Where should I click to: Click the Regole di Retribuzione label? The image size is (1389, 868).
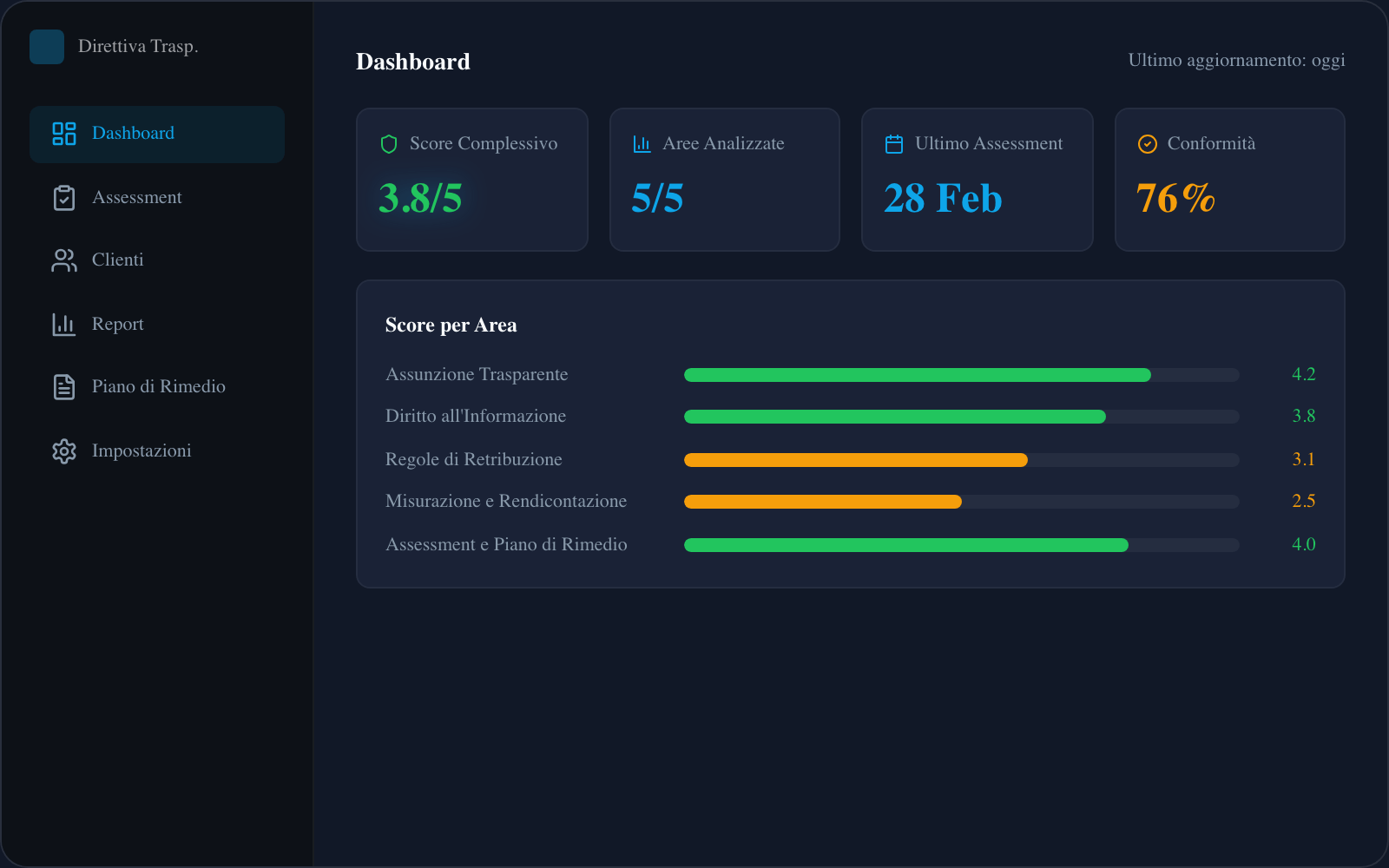tap(474, 459)
